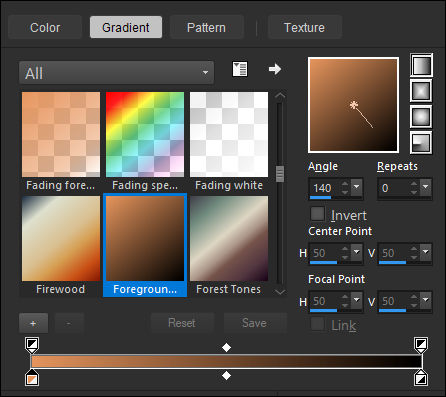
Task: Switch to the Pattern tab
Action: (x=206, y=27)
